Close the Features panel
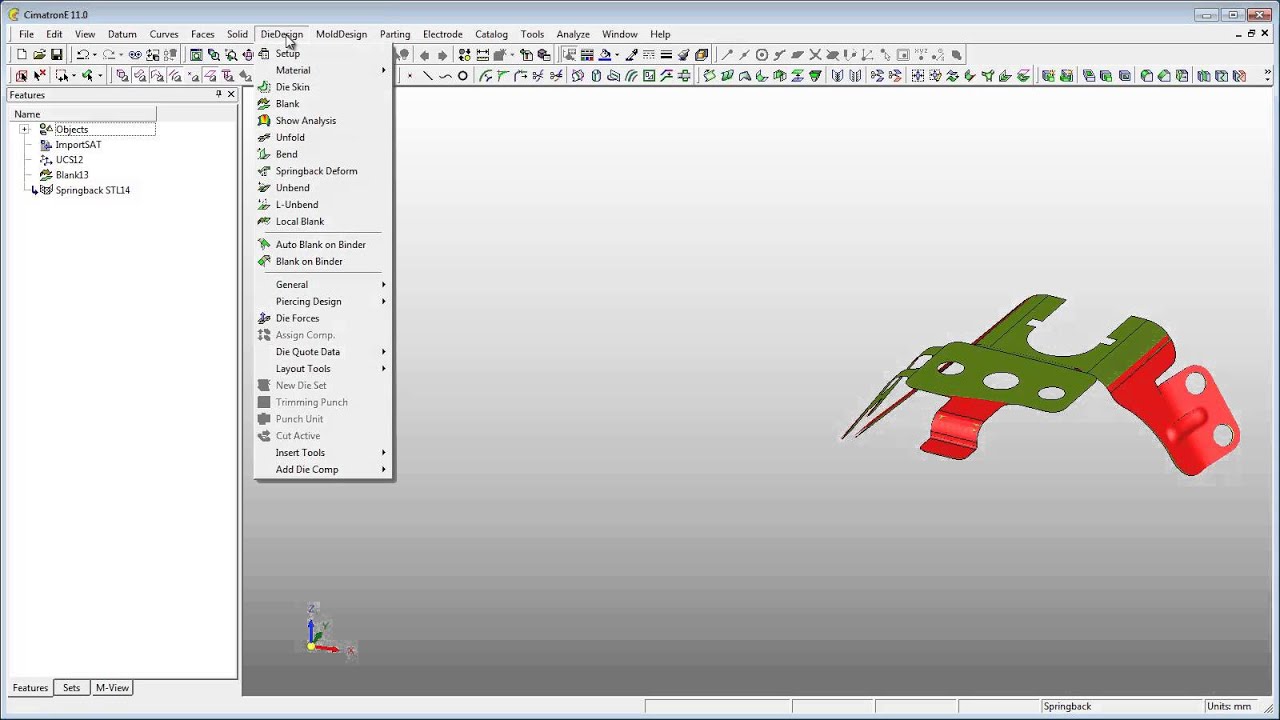This screenshot has width=1280, height=720. [x=231, y=94]
